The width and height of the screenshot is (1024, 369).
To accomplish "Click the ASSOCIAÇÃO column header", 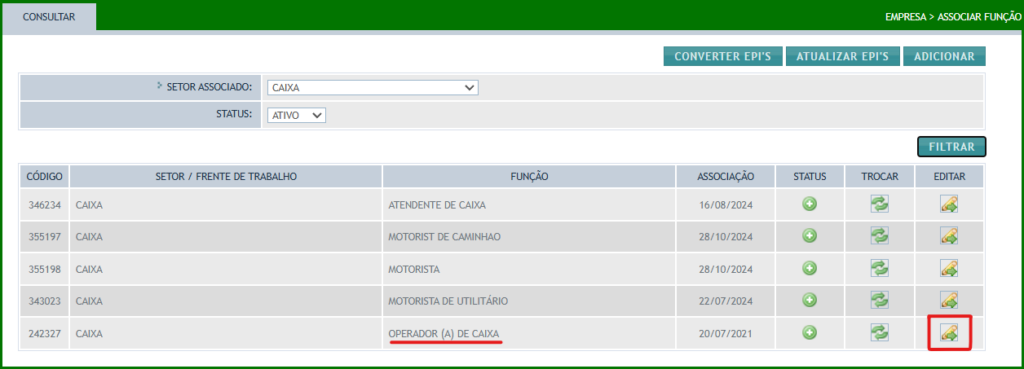I will pyautogui.click(x=726, y=176).
